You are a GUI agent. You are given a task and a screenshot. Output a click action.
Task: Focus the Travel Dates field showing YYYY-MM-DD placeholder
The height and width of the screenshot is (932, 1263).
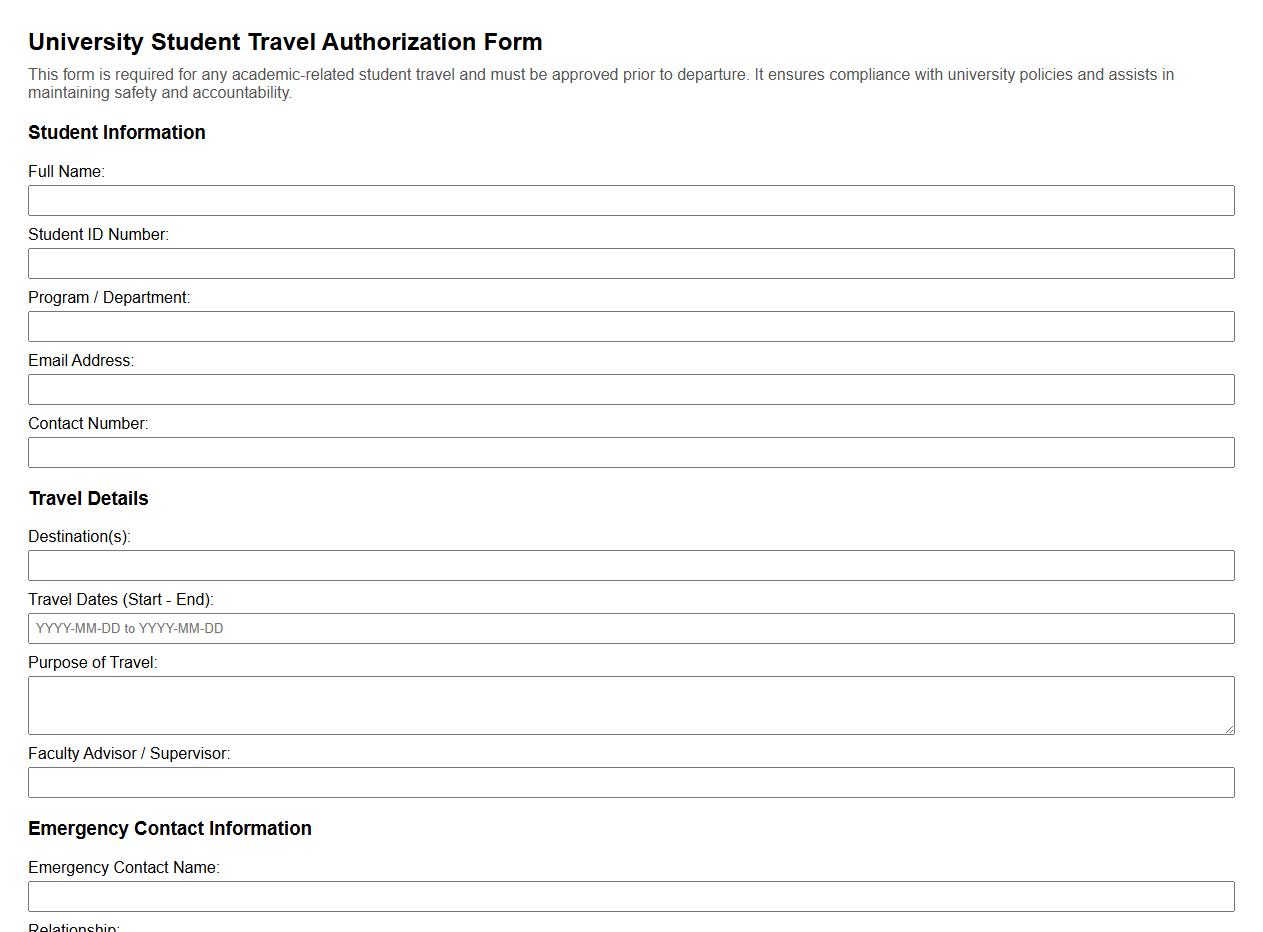[x=630, y=628]
